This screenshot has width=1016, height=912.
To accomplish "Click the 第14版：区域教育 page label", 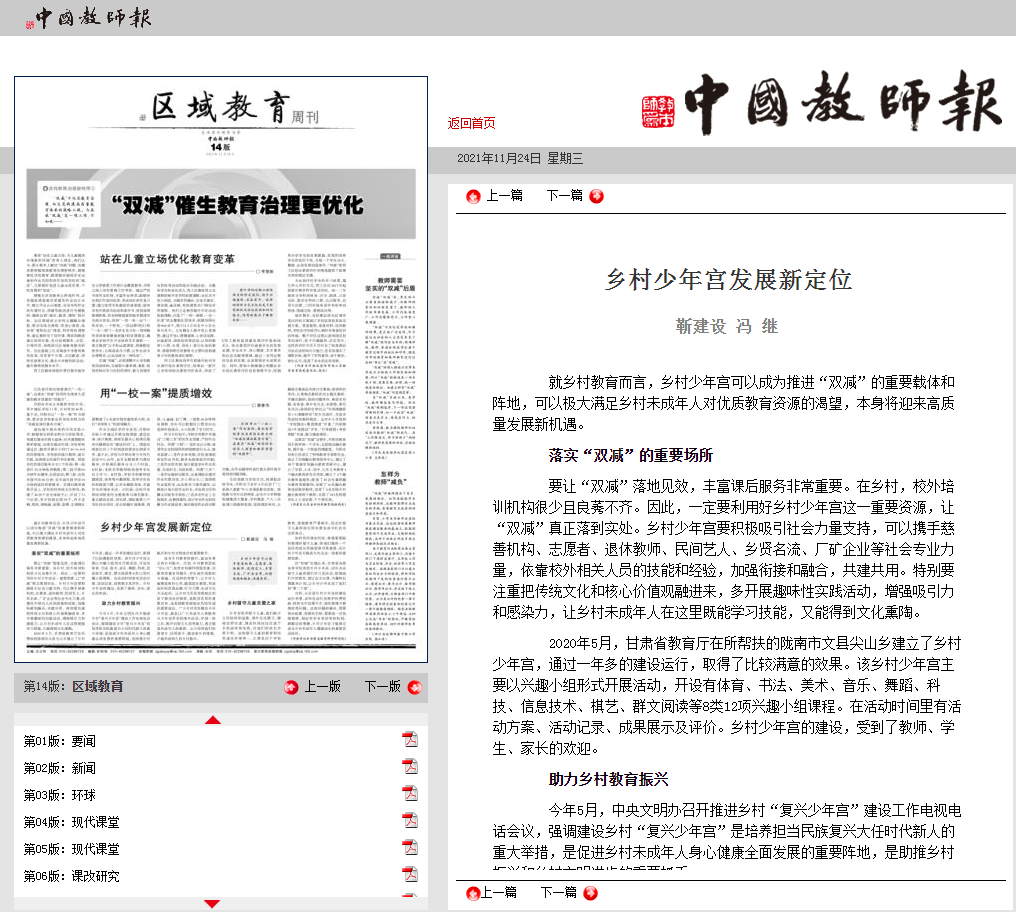I will tap(73, 686).
